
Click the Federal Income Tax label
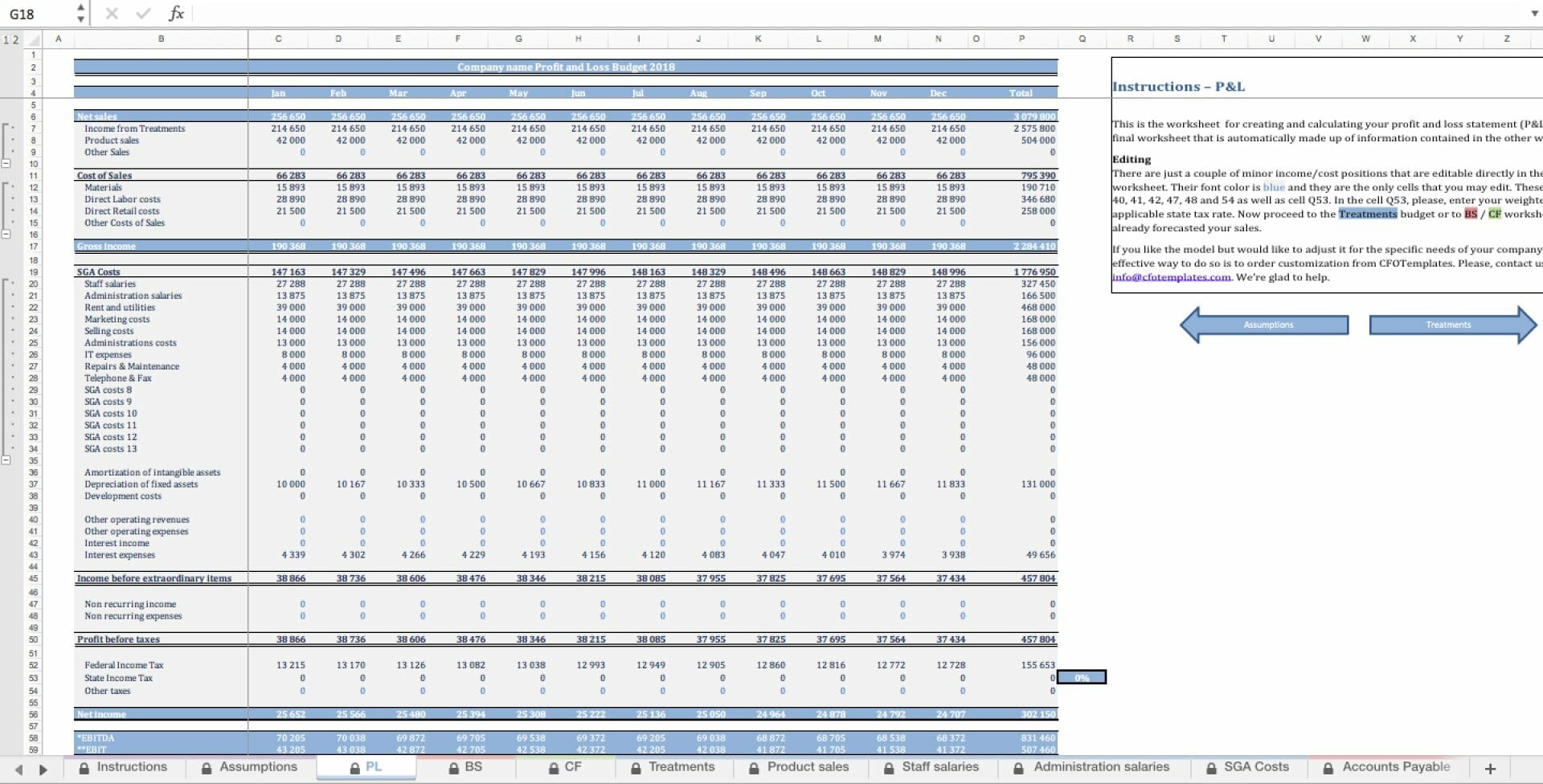click(124, 665)
